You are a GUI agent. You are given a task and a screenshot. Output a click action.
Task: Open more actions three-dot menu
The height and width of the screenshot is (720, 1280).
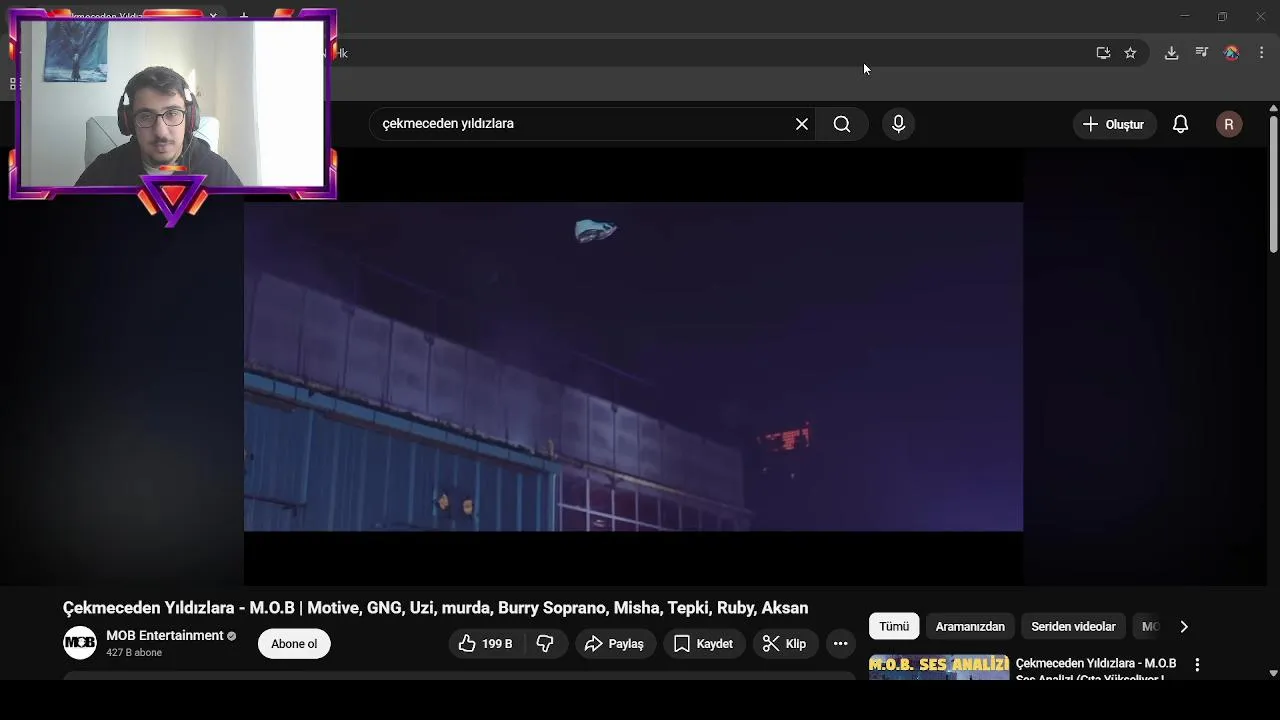tap(841, 644)
